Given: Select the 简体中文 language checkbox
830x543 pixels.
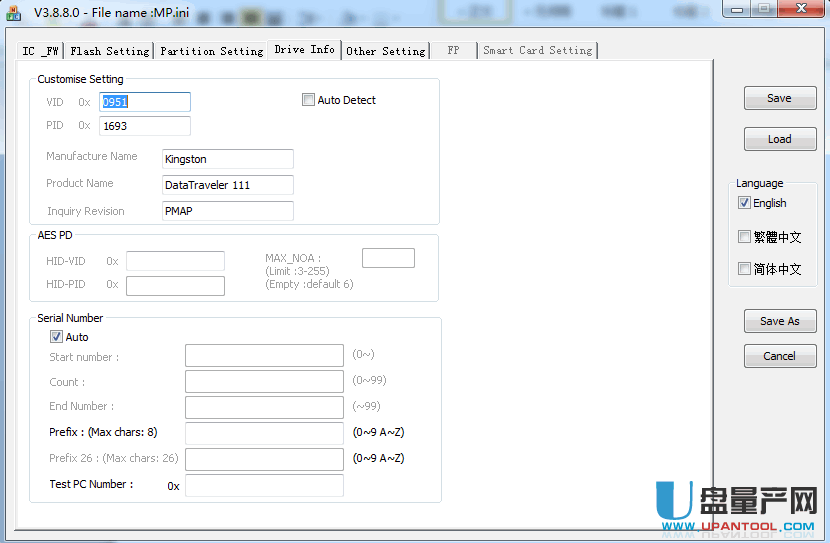Looking at the screenshot, I should pos(744,269).
